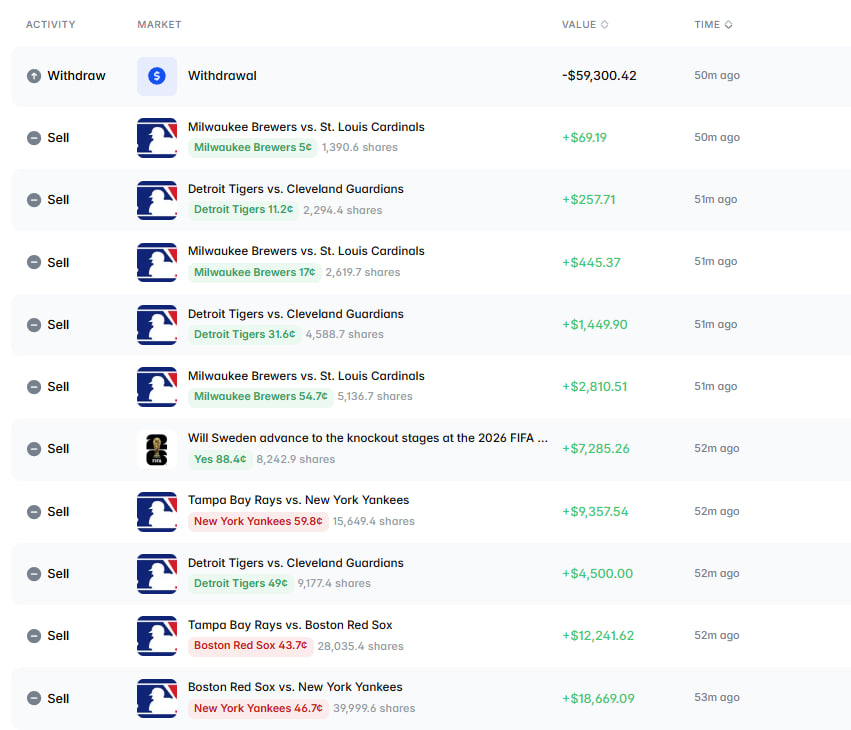The width and height of the screenshot is (851, 730).
Task: Open Milwaukee Brewers vs. Cardinals market, 2,619.7 shares
Action: click(306, 251)
